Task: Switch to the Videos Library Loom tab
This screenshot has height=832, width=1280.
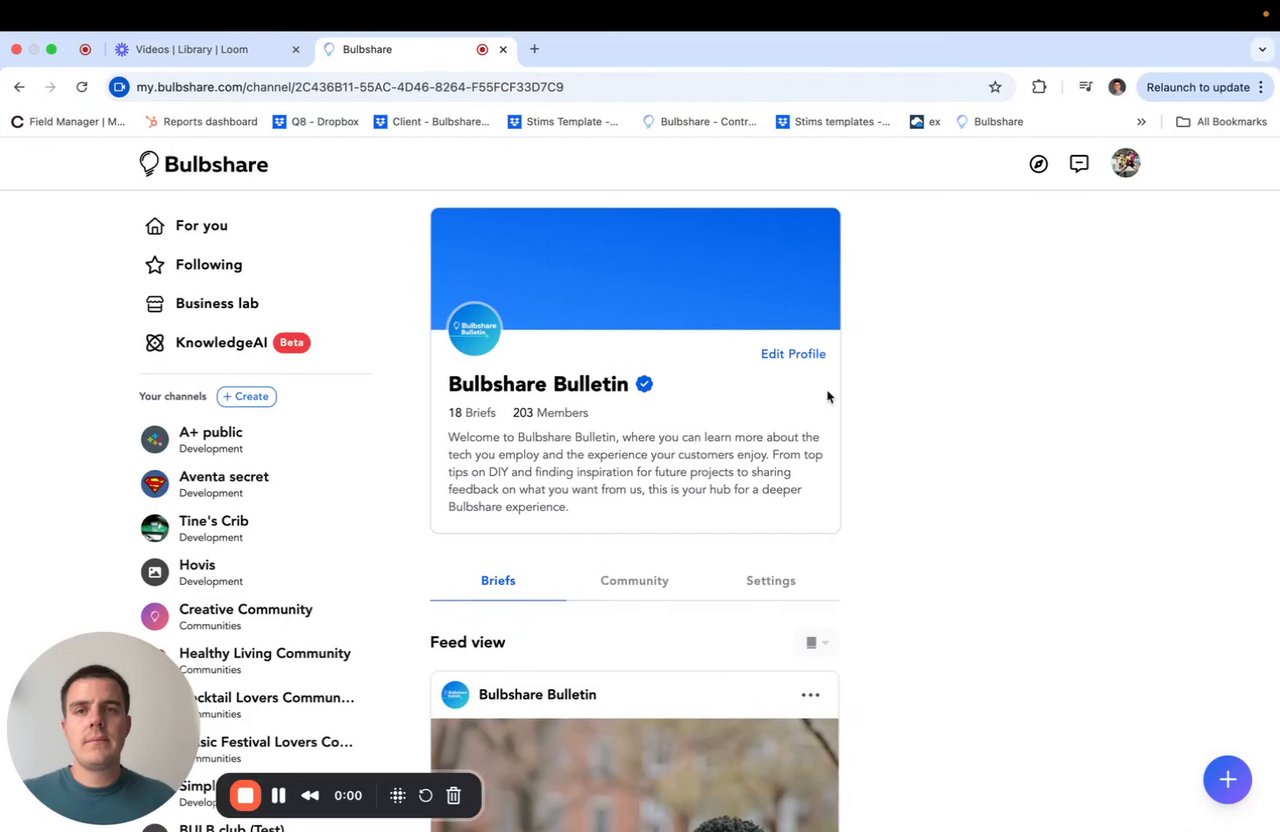Action: tap(208, 49)
